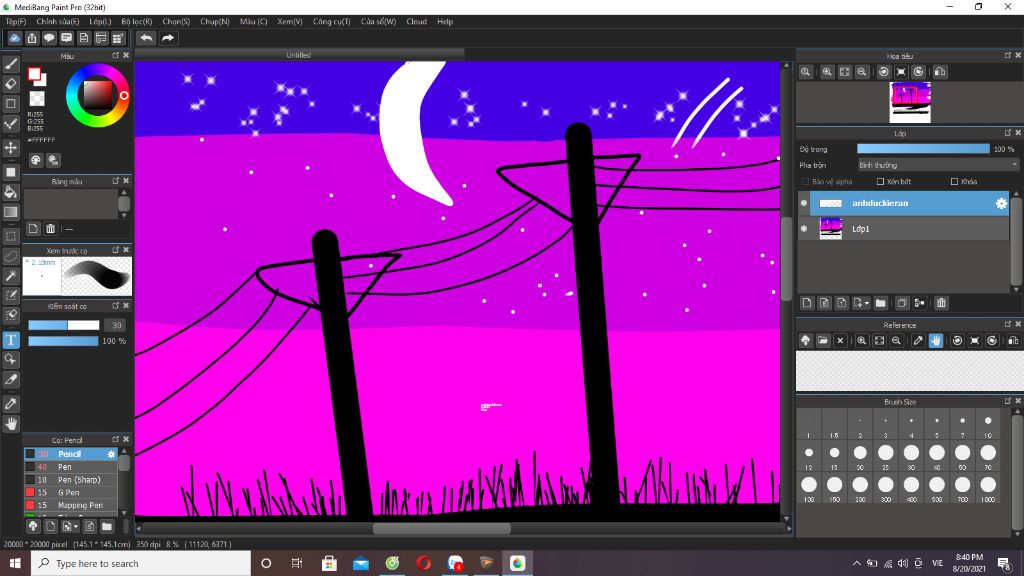Open Microsoft Store from taskbar

point(329,563)
